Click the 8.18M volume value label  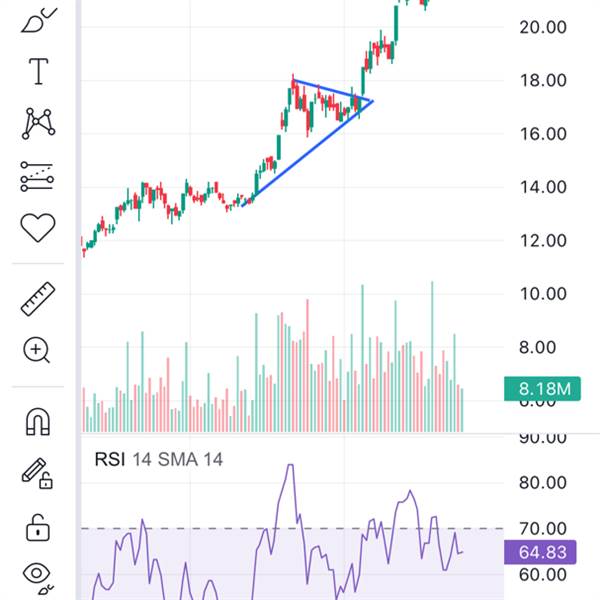[542, 389]
